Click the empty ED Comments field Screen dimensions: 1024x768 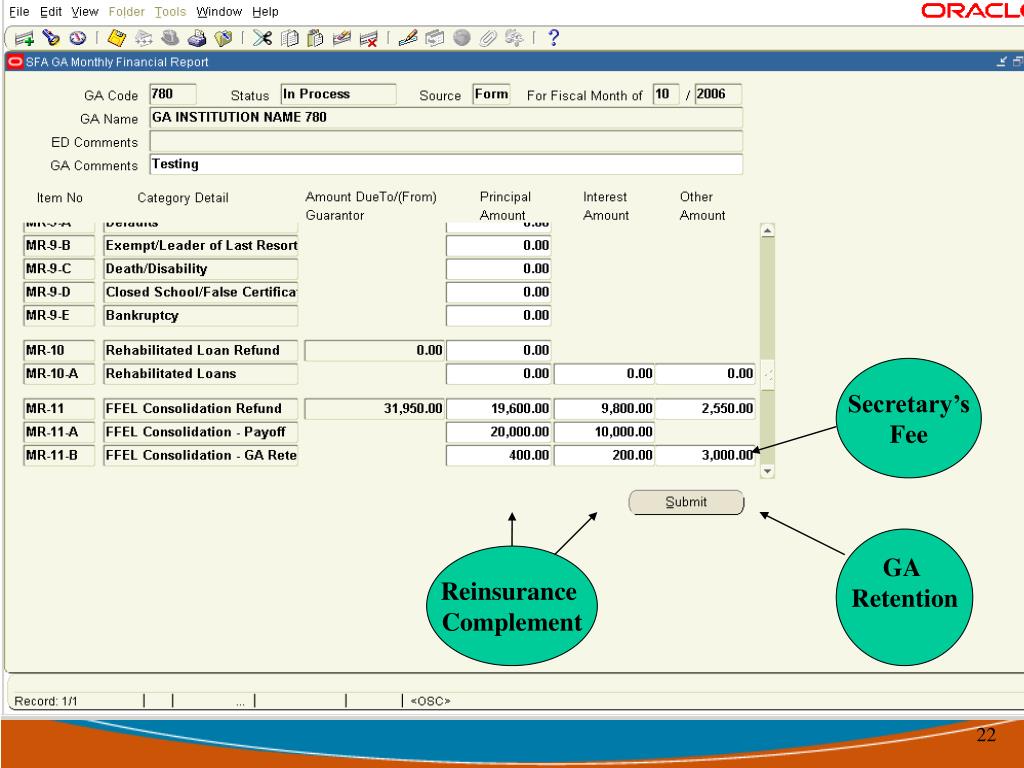tap(445, 141)
